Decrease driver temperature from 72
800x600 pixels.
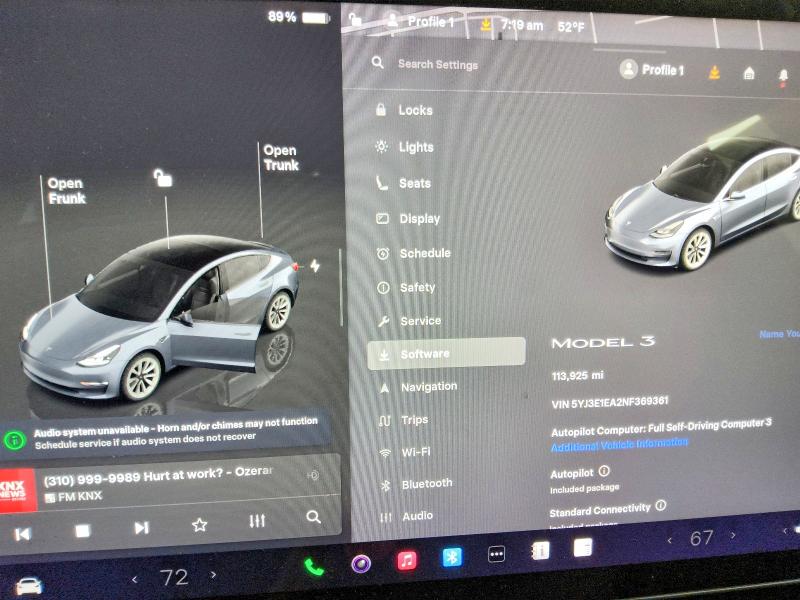135,580
